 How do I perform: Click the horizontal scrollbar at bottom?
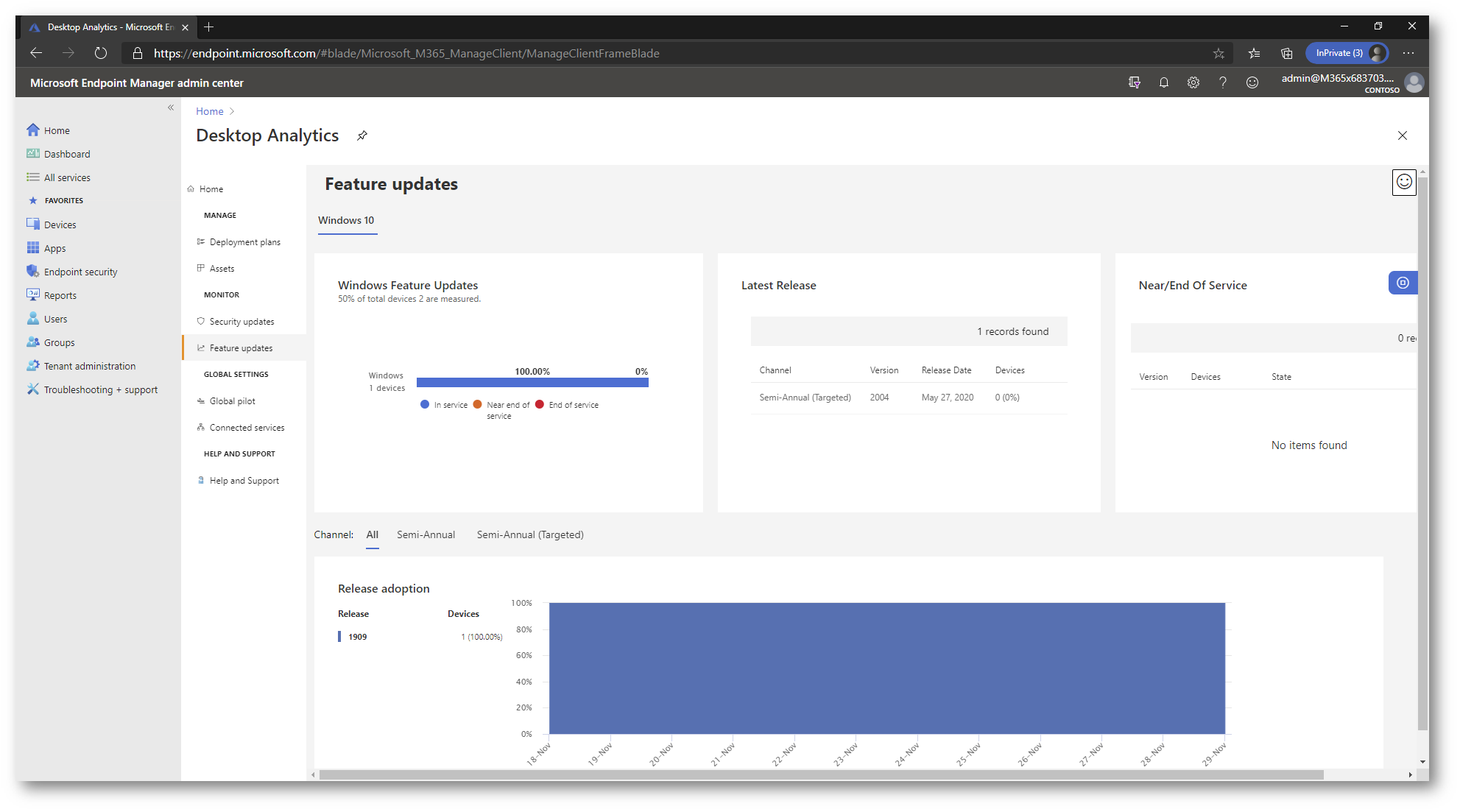tap(821, 774)
